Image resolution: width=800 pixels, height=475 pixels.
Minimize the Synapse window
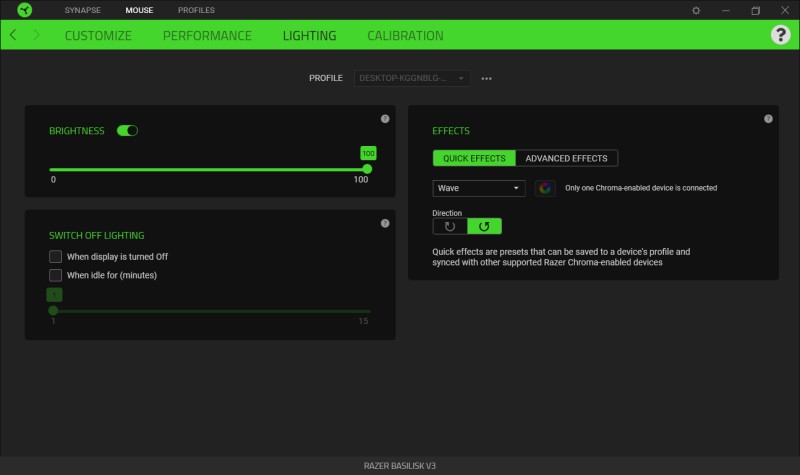point(726,10)
